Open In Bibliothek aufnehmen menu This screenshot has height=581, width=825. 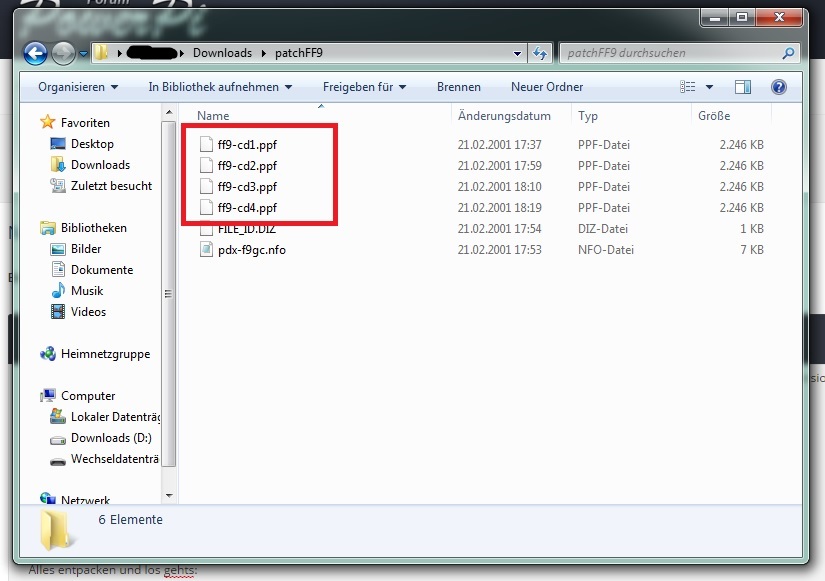point(220,87)
